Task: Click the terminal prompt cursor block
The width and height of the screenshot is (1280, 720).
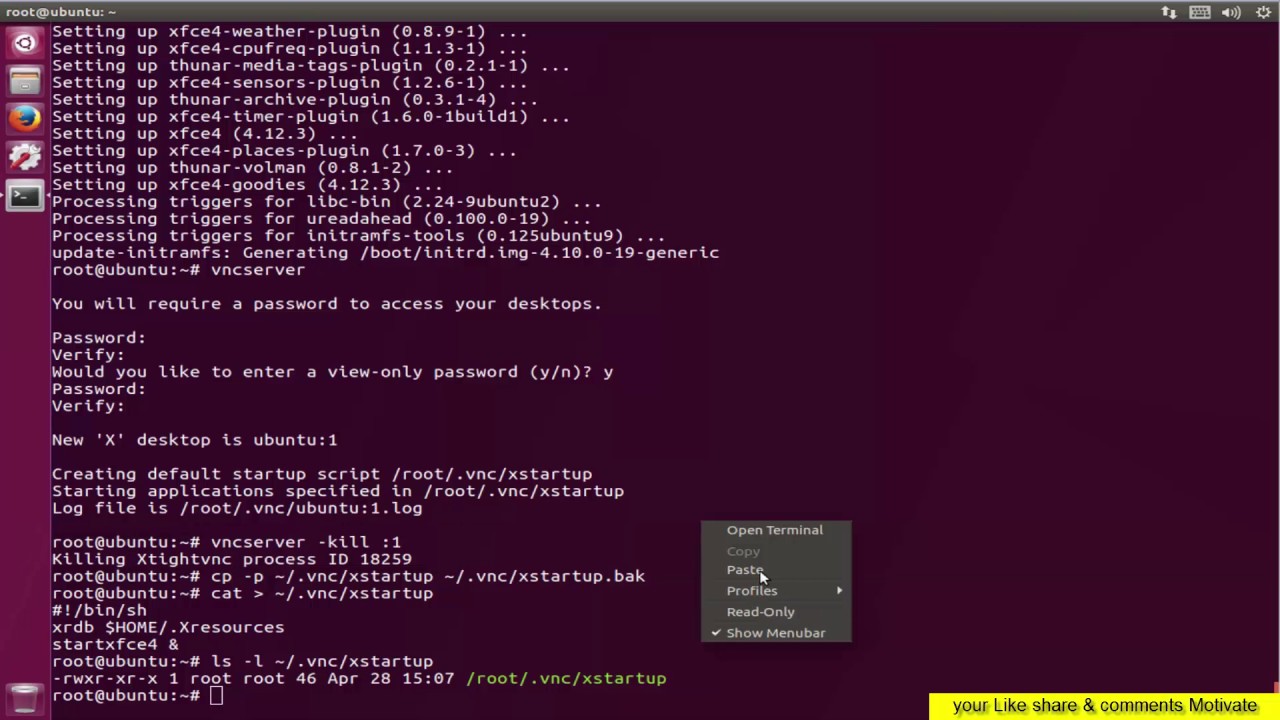Action: tap(217, 695)
